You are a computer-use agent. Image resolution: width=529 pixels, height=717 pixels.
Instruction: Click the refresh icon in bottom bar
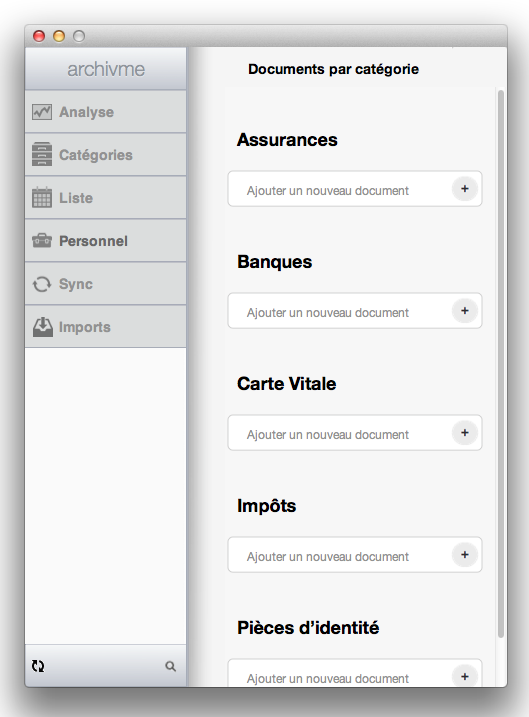point(38,666)
